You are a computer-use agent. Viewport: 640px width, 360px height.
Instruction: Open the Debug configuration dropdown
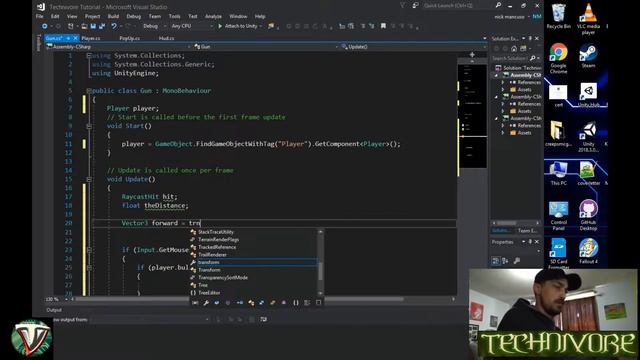pyautogui.click(x=155, y=26)
